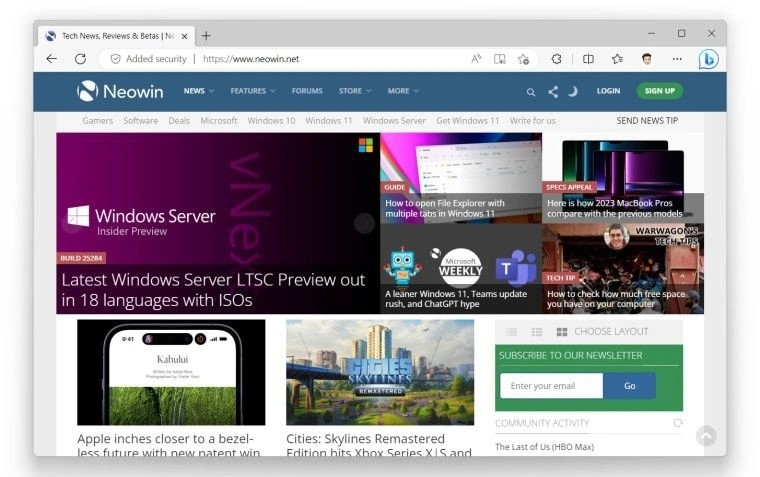Refresh Community Activity with its icon
The image size is (760, 477).
point(678,423)
